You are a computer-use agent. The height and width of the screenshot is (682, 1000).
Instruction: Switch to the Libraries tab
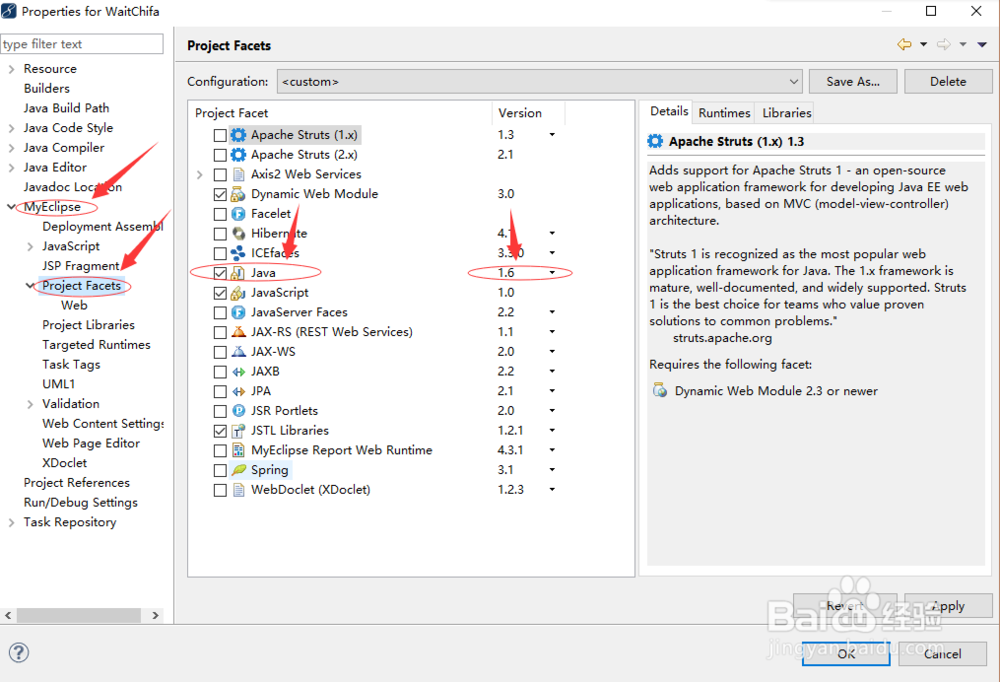(786, 113)
